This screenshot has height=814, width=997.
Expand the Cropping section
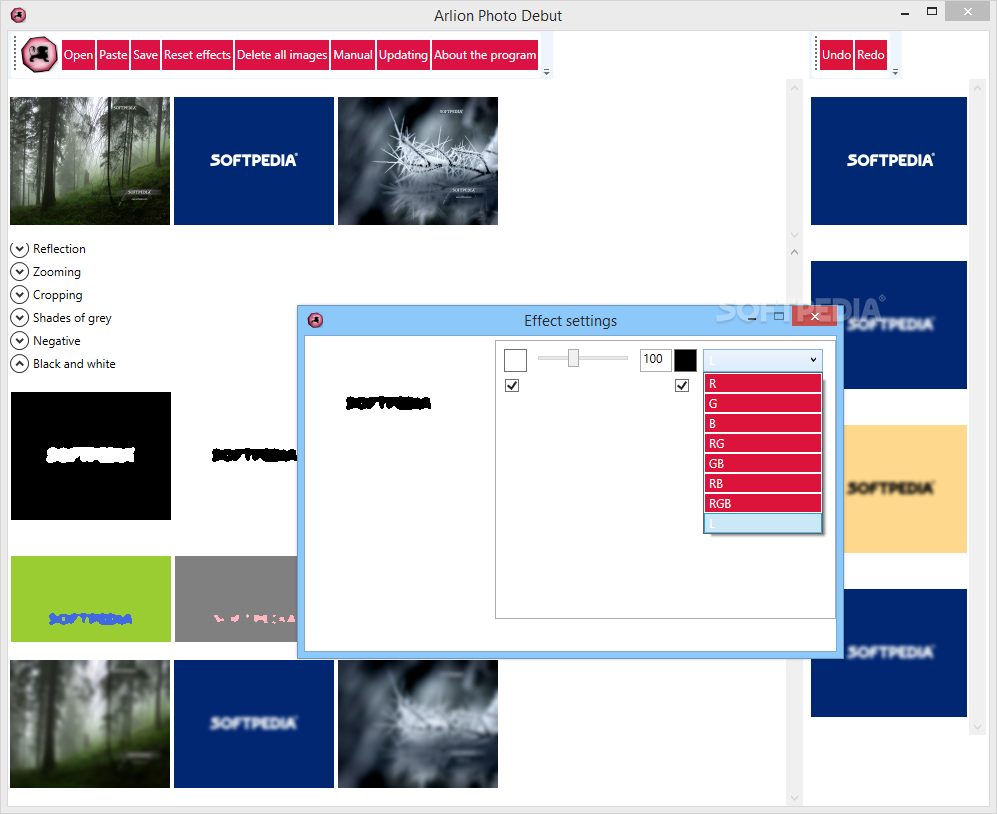[x=20, y=294]
